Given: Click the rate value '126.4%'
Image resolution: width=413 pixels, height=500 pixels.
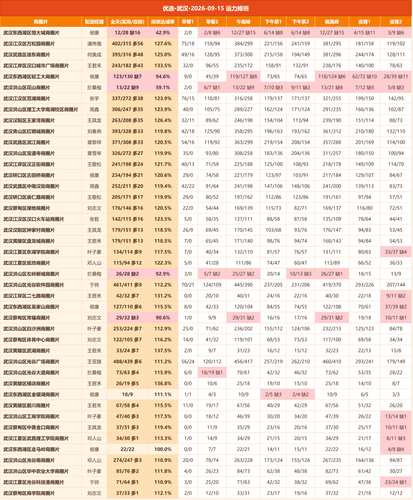Looking at the screenshot, I should click(163, 120).
